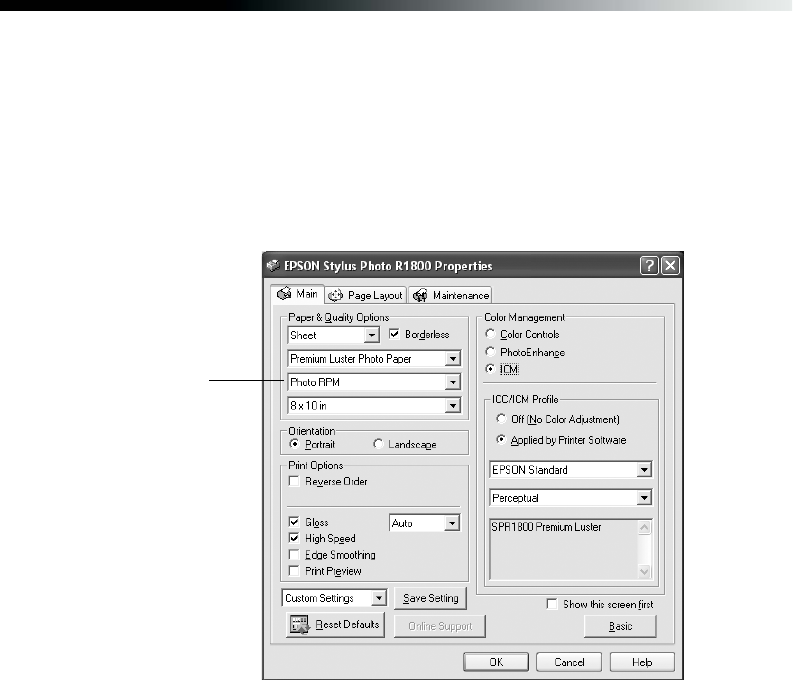This screenshot has width=793, height=680.
Task: Enable the Reverse Order checkbox
Action: pos(294,481)
